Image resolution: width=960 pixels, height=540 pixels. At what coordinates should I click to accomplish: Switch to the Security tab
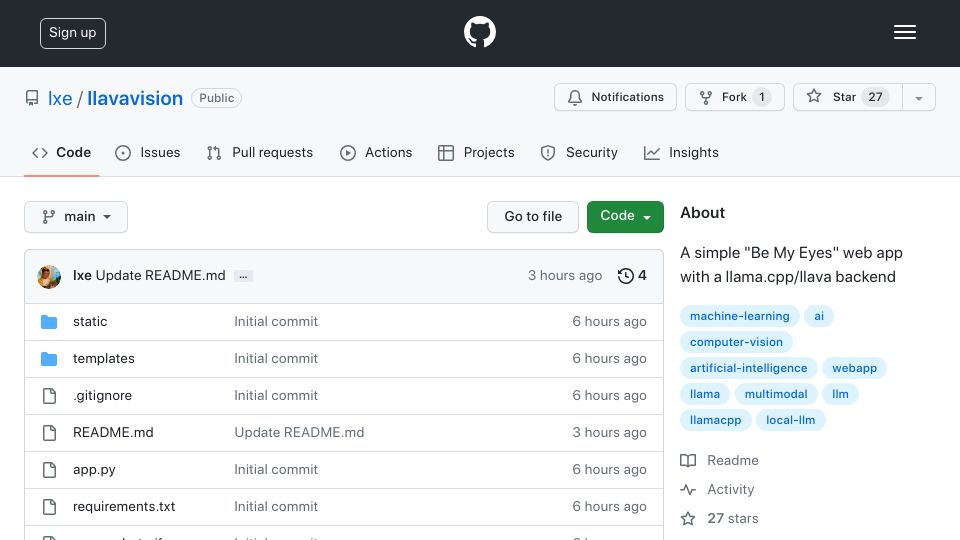(x=579, y=152)
